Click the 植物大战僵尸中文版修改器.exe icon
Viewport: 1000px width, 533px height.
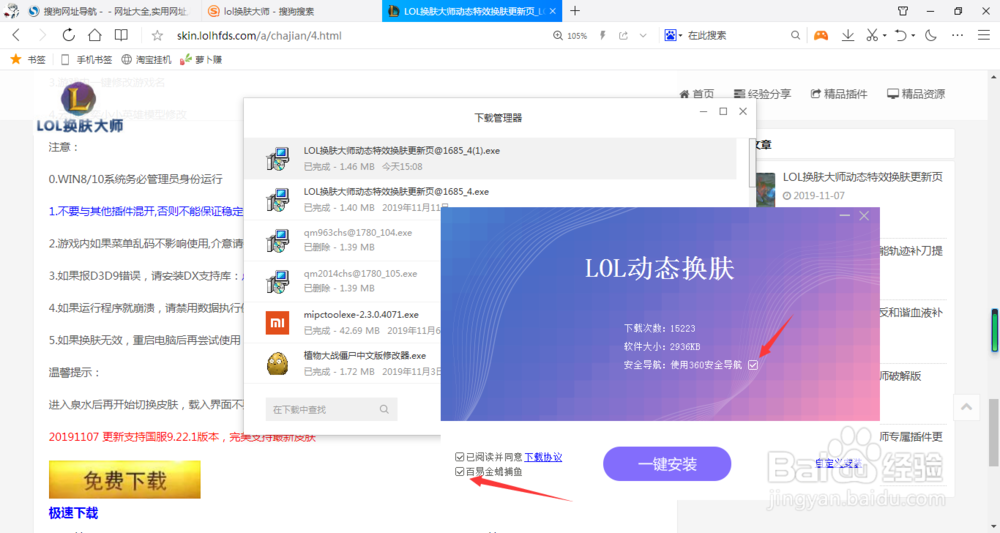click(x=277, y=363)
